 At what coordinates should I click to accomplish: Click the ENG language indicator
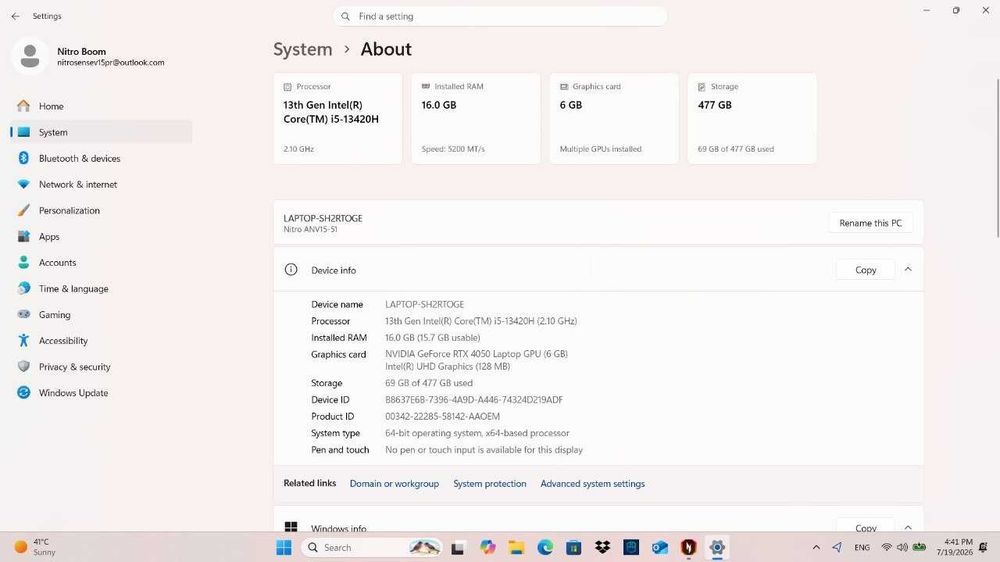[x=862, y=547]
